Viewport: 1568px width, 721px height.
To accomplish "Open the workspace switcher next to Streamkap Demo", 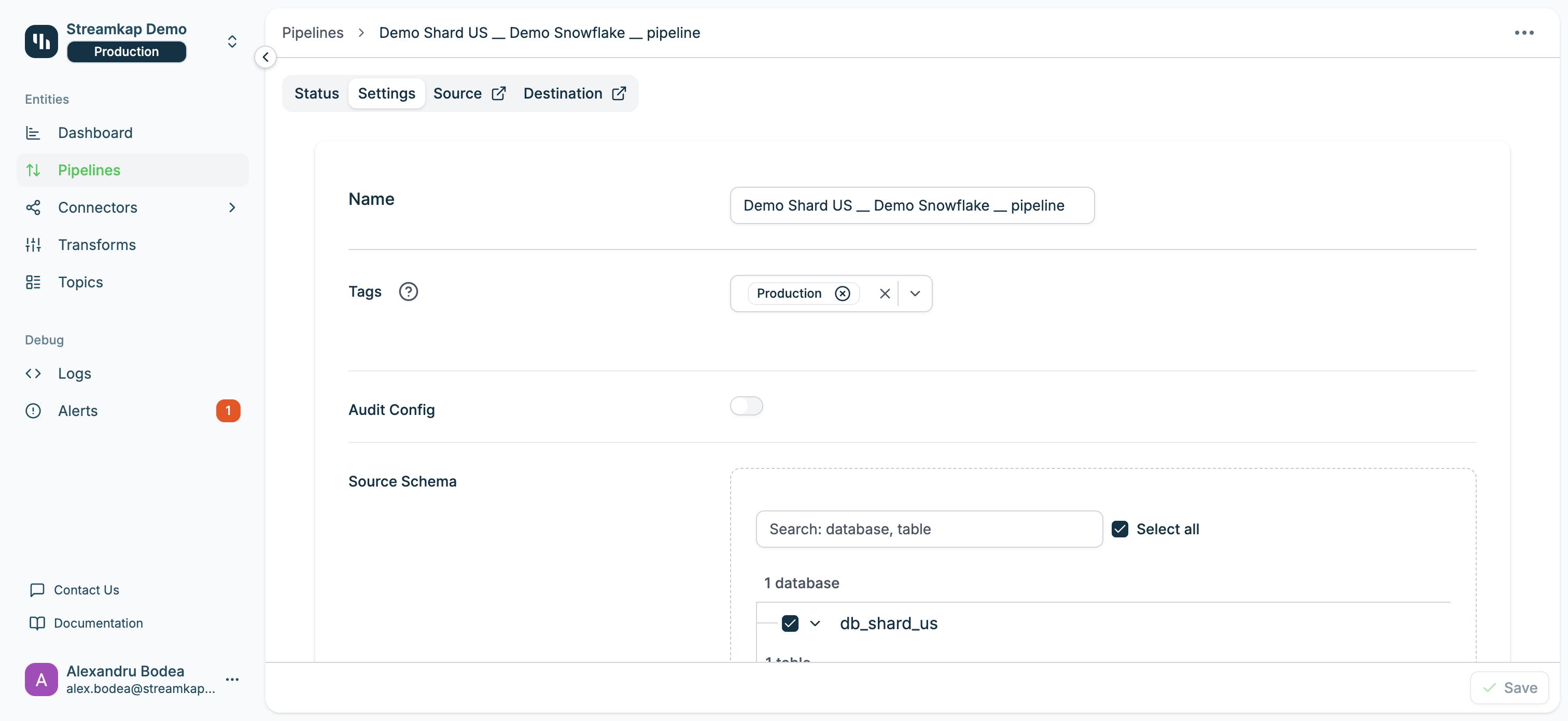I will (232, 41).
